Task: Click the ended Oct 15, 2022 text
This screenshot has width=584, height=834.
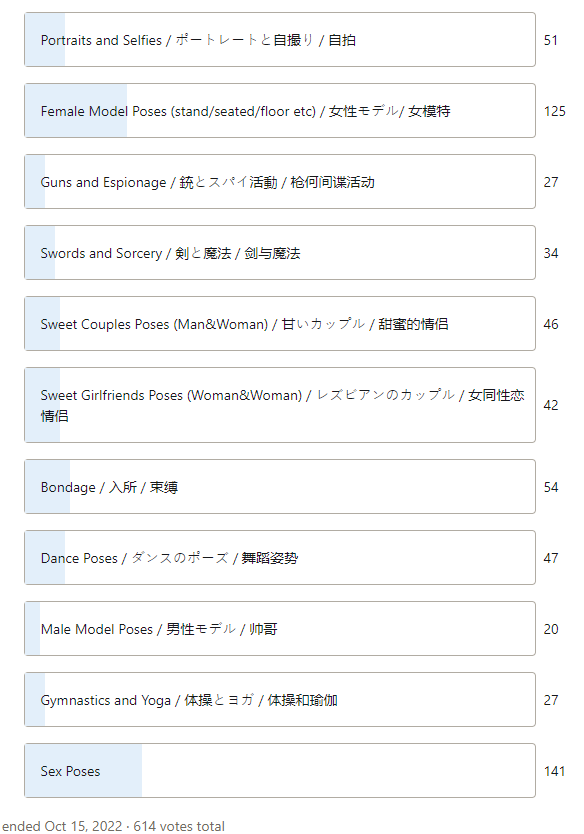Action: pos(62,826)
